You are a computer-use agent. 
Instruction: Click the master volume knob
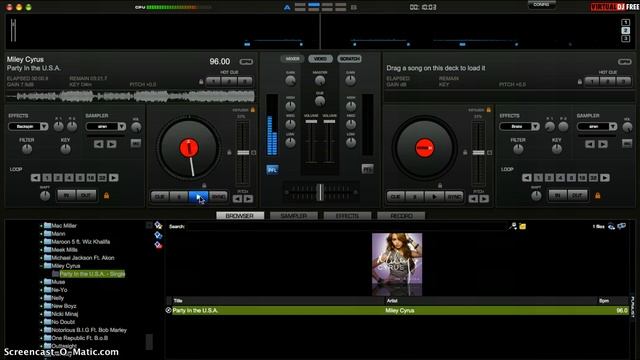click(x=320, y=81)
